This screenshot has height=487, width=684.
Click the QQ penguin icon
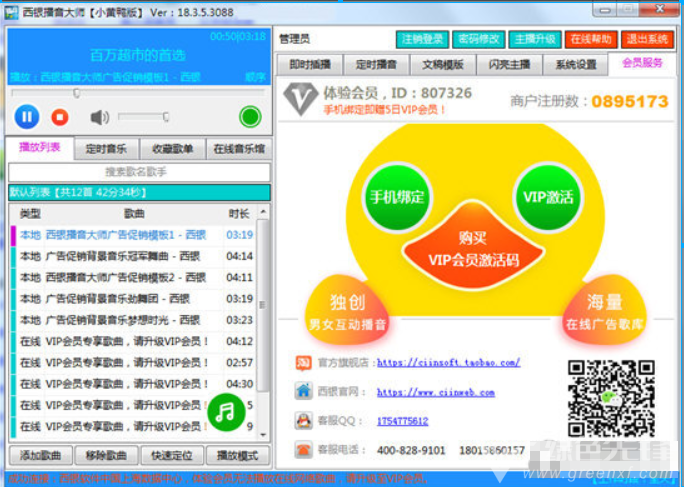click(x=303, y=421)
